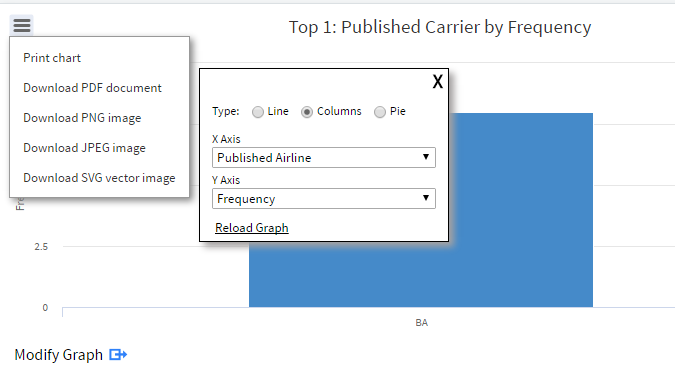Close the graph settings popup with X

point(437,81)
